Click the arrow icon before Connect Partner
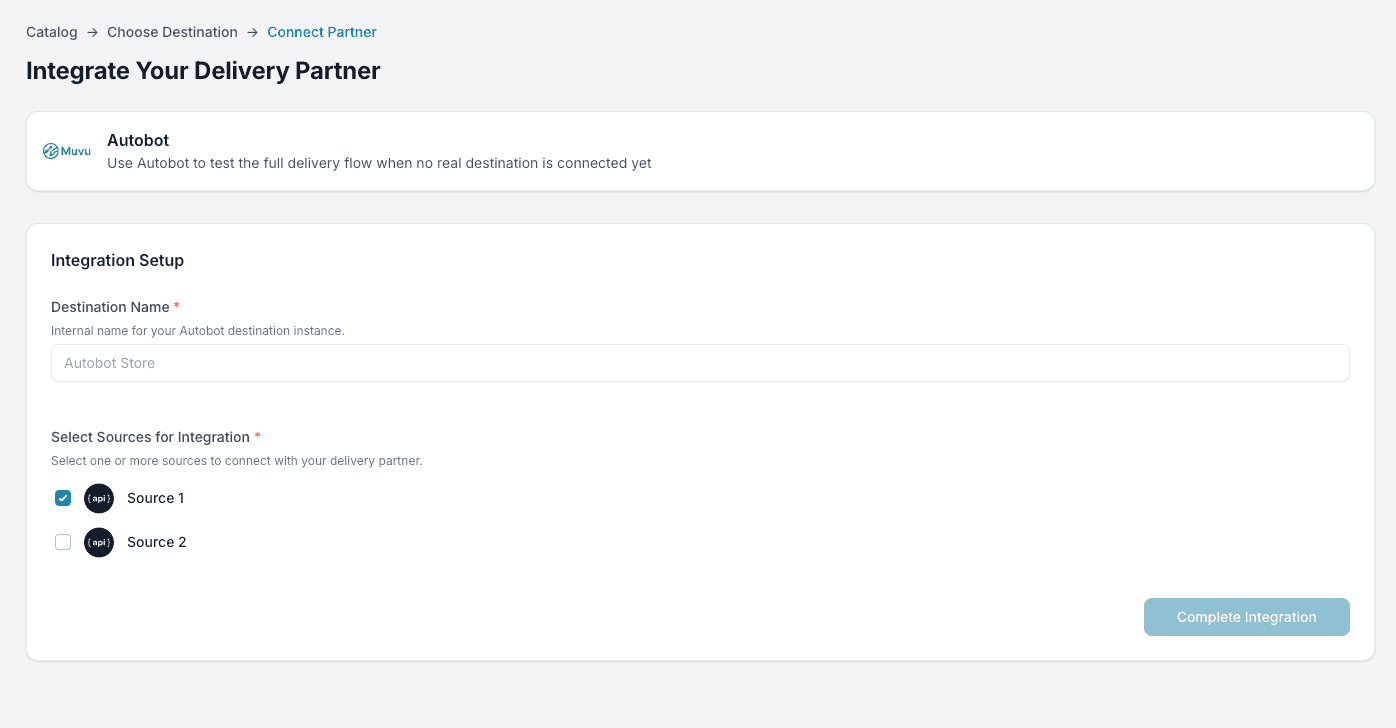 pyautogui.click(x=250, y=31)
